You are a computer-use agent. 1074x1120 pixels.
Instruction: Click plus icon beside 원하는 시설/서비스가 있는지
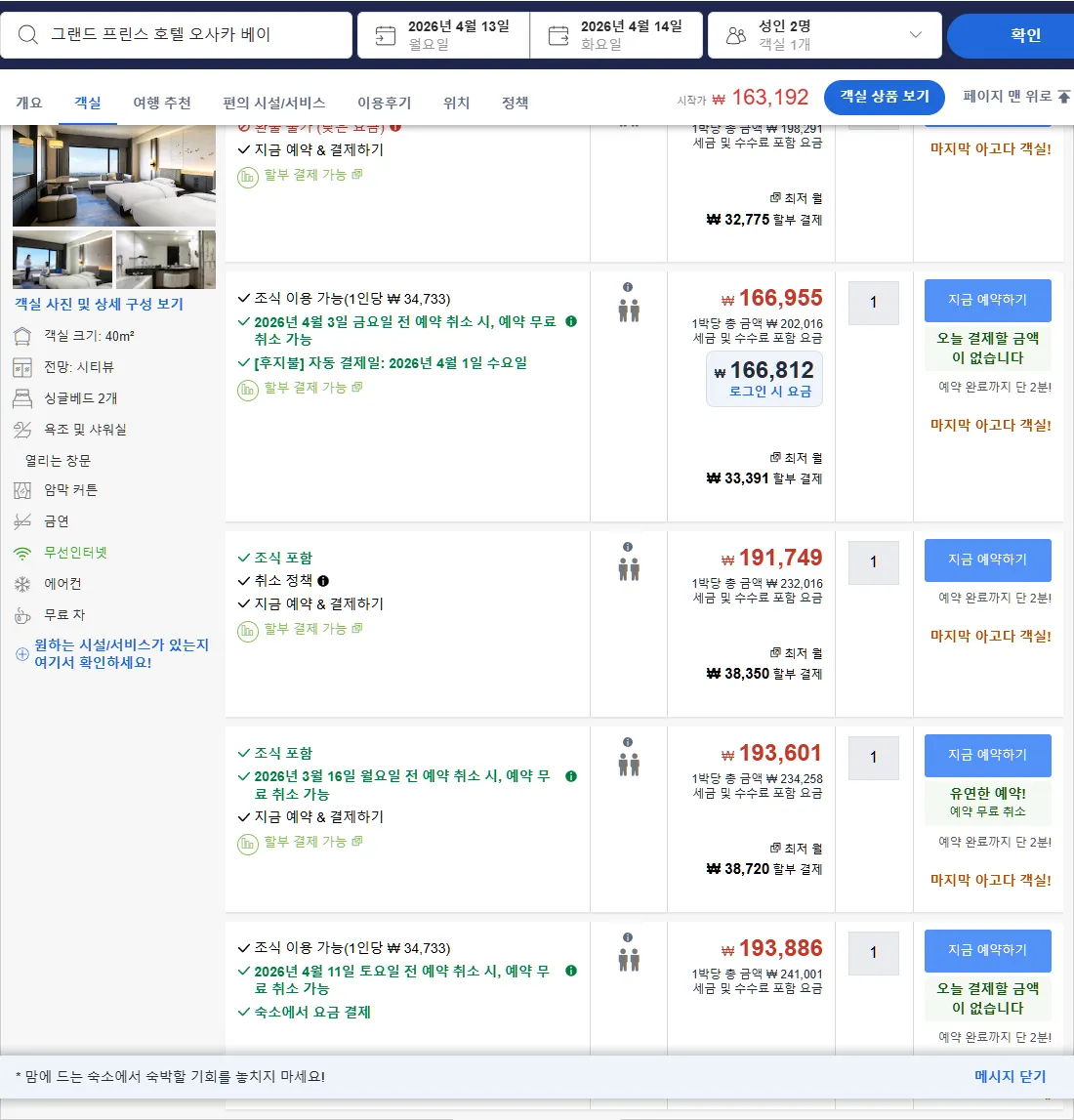coord(22,653)
